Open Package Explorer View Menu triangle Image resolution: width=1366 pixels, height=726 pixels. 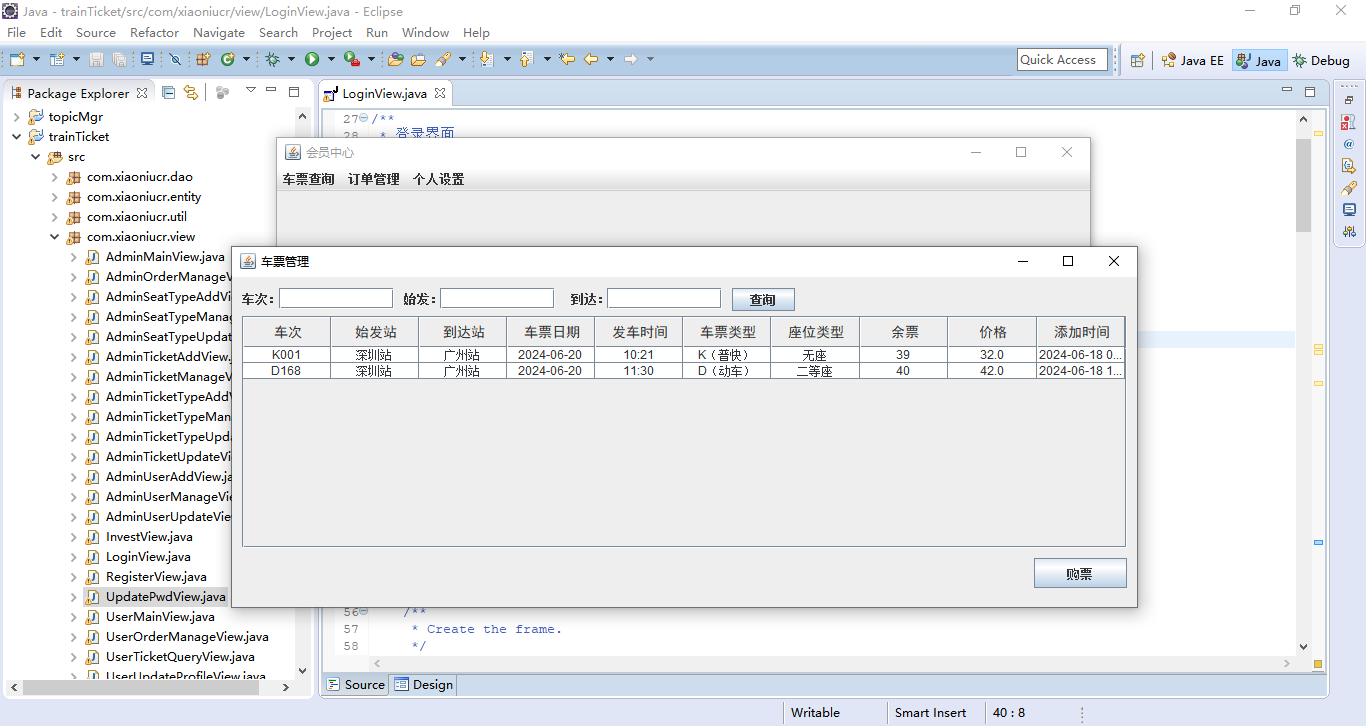(x=251, y=90)
